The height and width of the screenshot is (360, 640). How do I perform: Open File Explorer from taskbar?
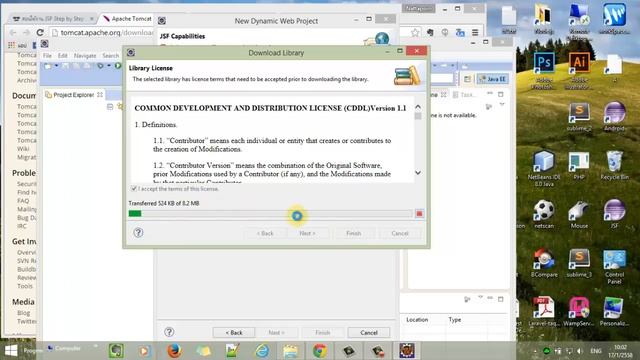tap(291, 351)
